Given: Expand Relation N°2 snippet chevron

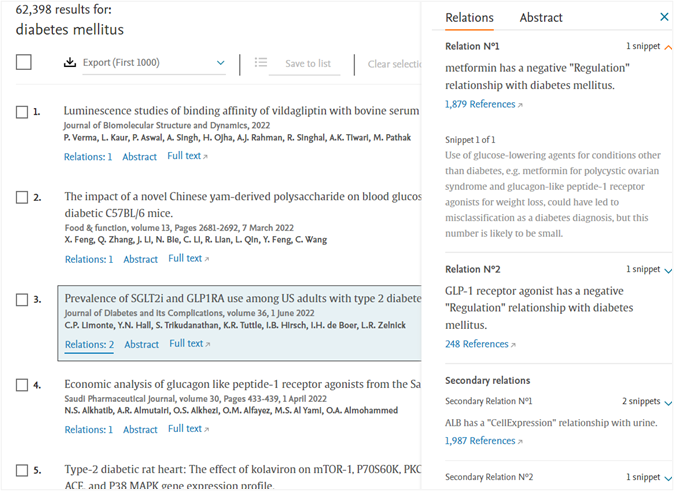Looking at the screenshot, I should click(x=668, y=271).
